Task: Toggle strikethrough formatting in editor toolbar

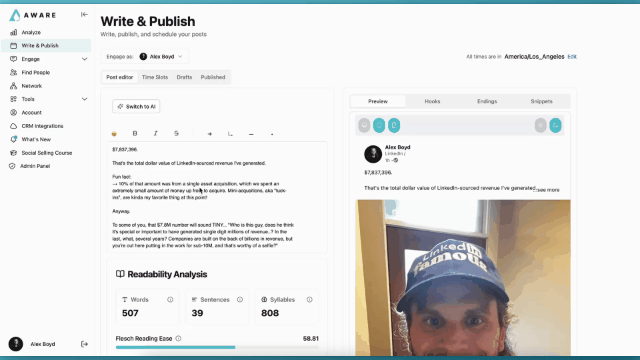Action: pyautogui.click(x=176, y=133)
